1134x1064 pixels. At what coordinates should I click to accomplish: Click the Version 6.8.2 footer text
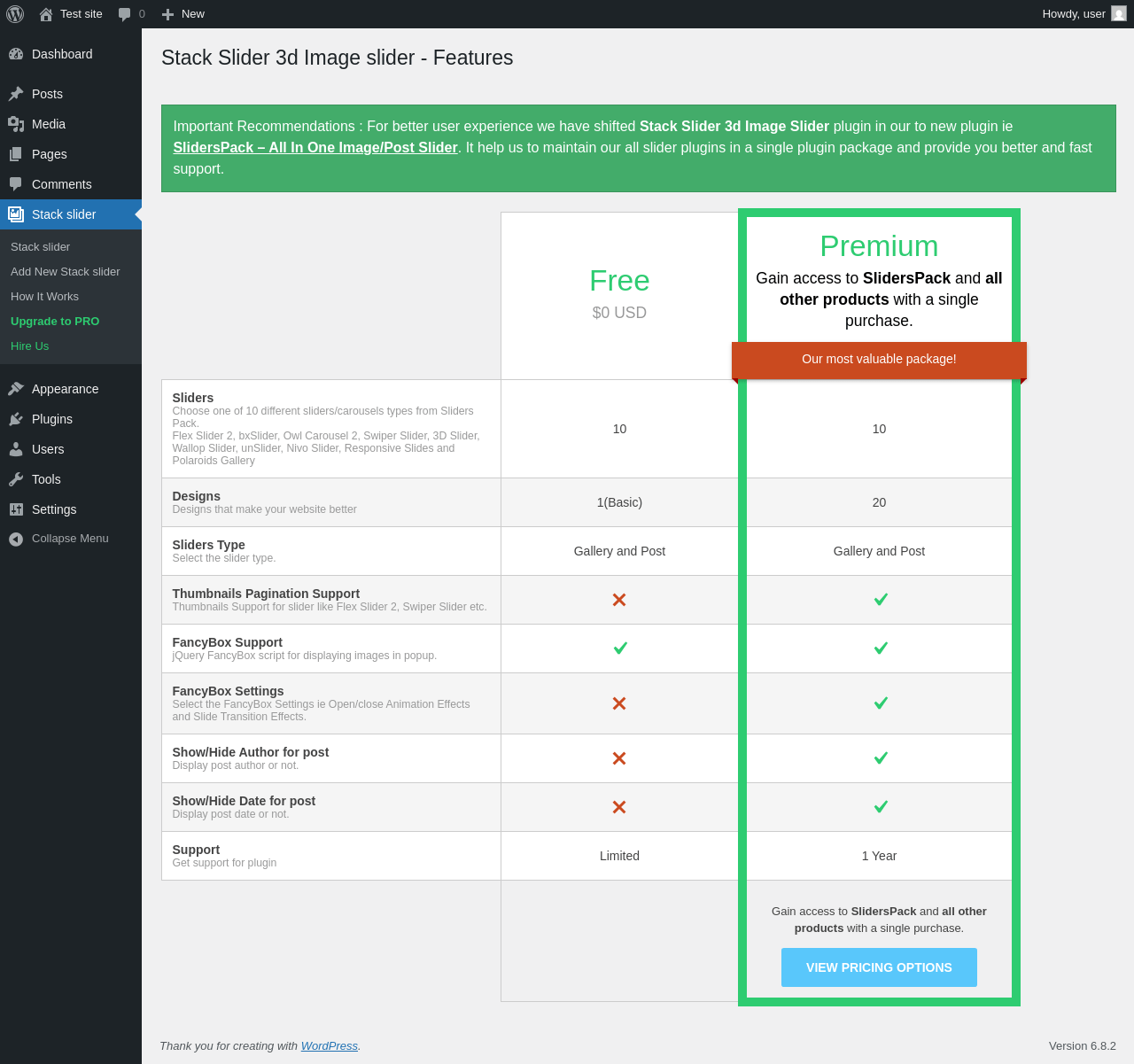click(x=1083, y=1046)
